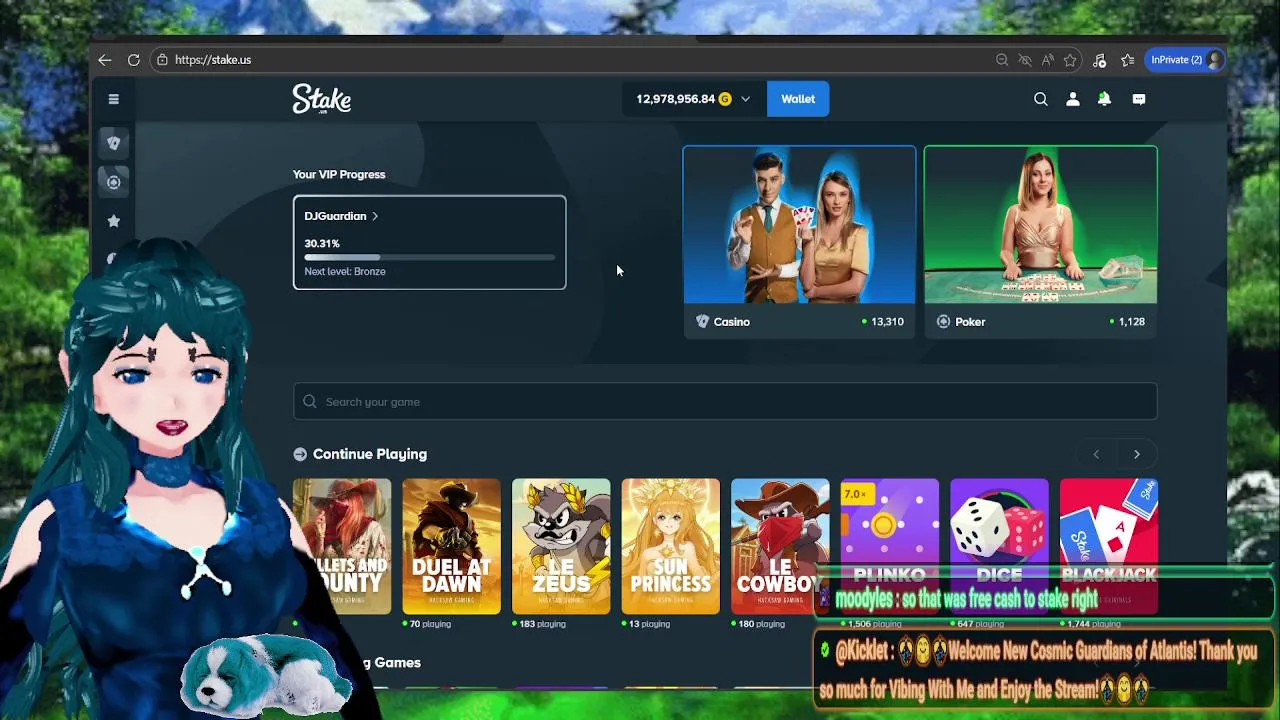The image size is (1280, 720).
Task: Click the star favourites icon in sidebar
Action: [x=114, y=221]
